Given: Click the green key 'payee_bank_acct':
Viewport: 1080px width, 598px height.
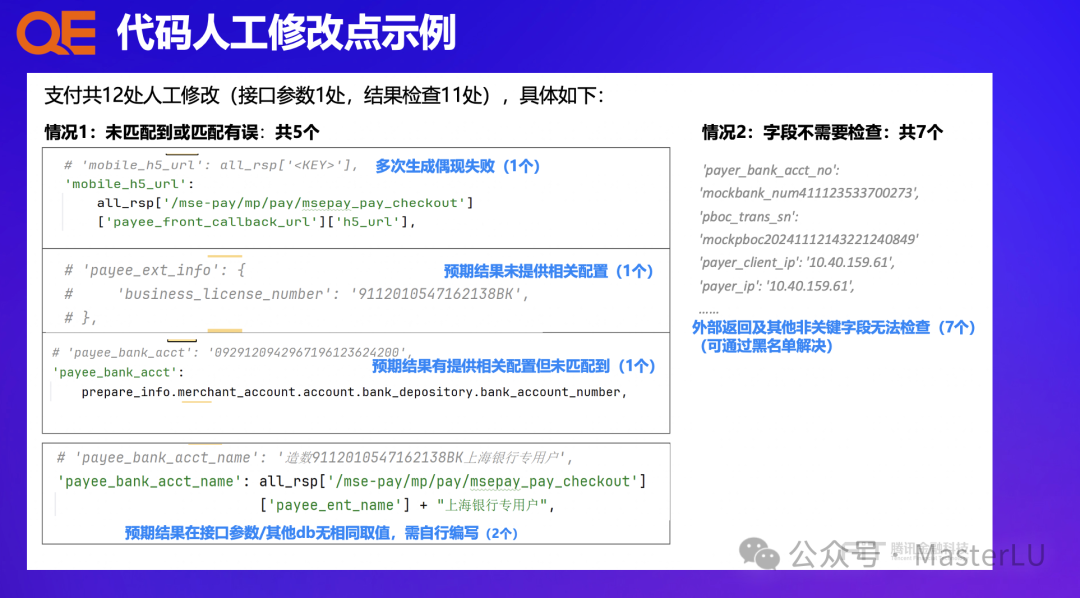Looking at the screenshot, I should (x=118, y=373).
